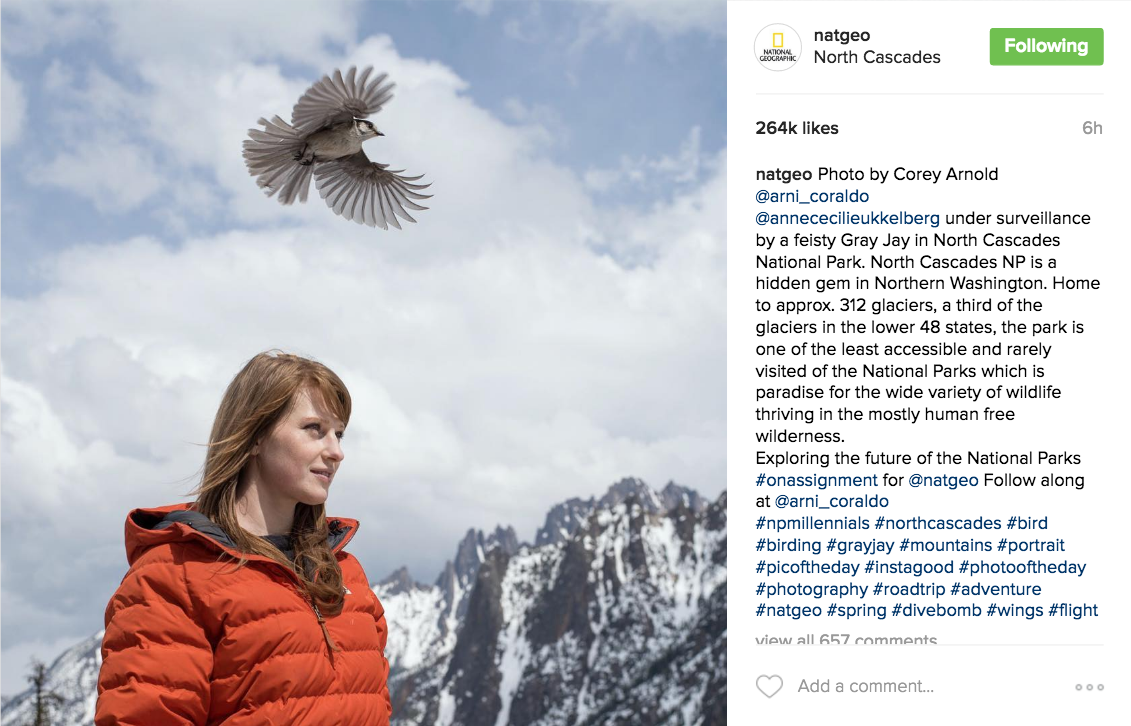Click natgeo username starting the caption

coord(784,174)
